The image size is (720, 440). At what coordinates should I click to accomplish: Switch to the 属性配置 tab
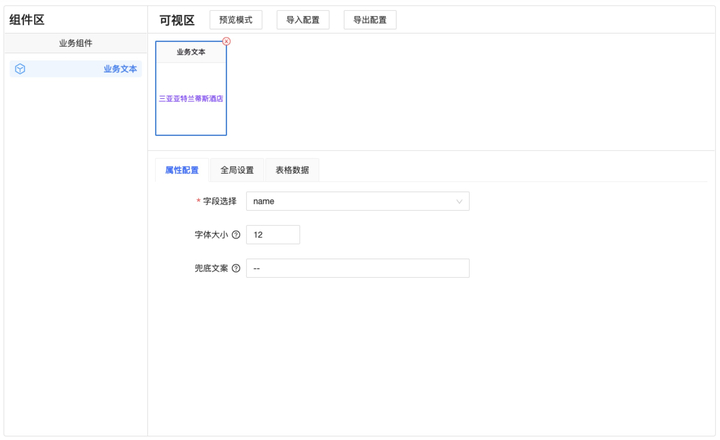(x=182, y=170)
